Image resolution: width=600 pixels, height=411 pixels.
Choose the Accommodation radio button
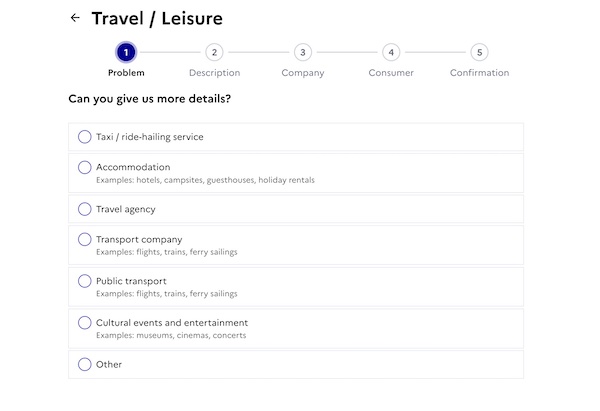click(85, 167)
